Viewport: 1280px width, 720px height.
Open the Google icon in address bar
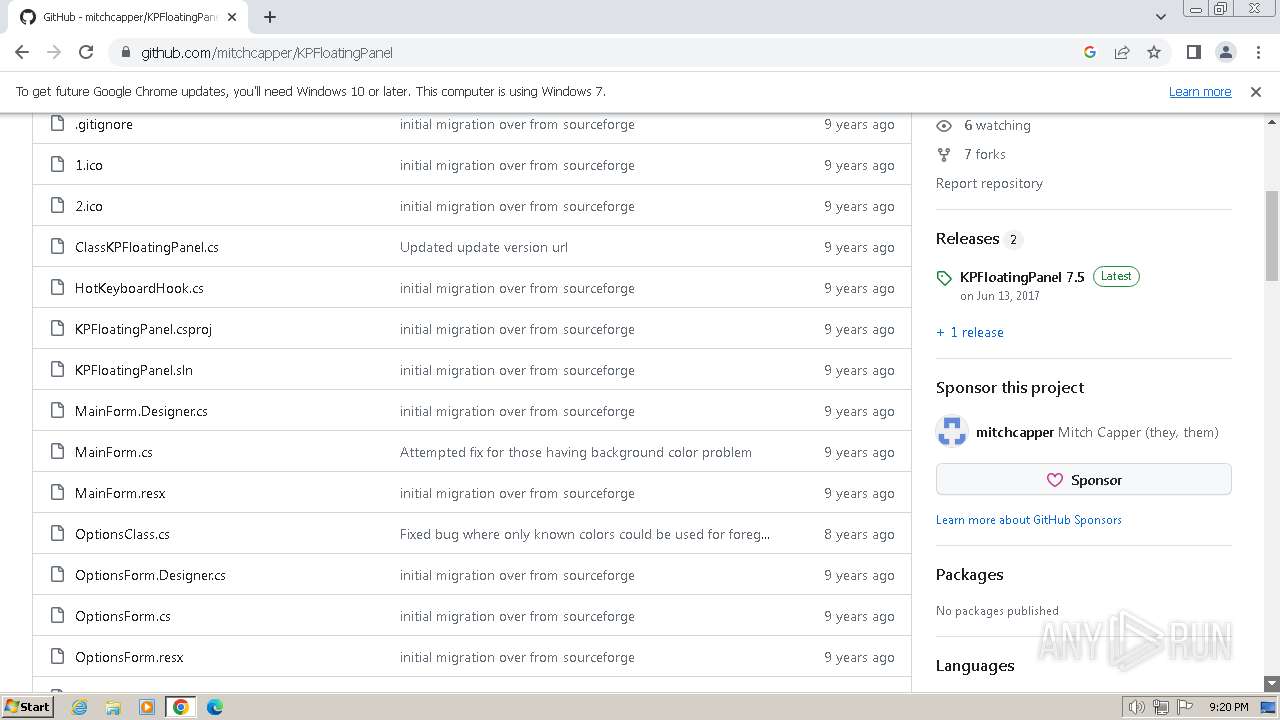tap(1090, 52)
